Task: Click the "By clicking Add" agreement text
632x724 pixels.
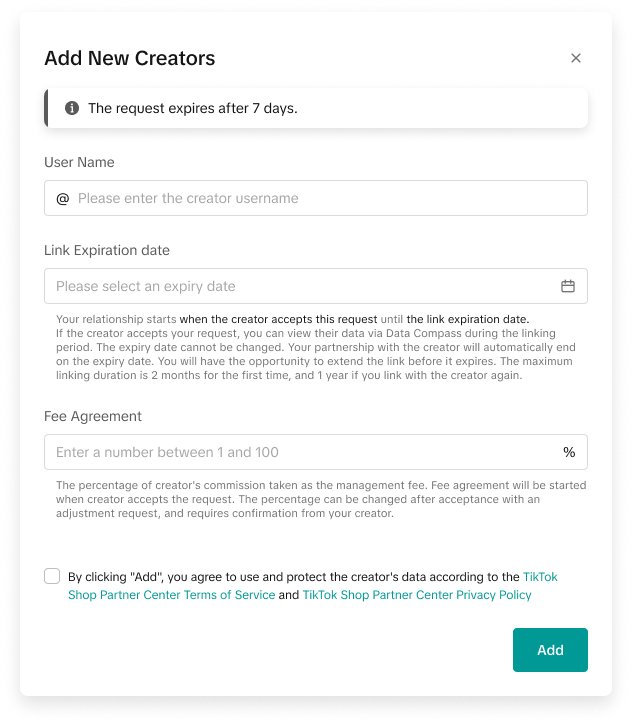Action: [290, 577]
